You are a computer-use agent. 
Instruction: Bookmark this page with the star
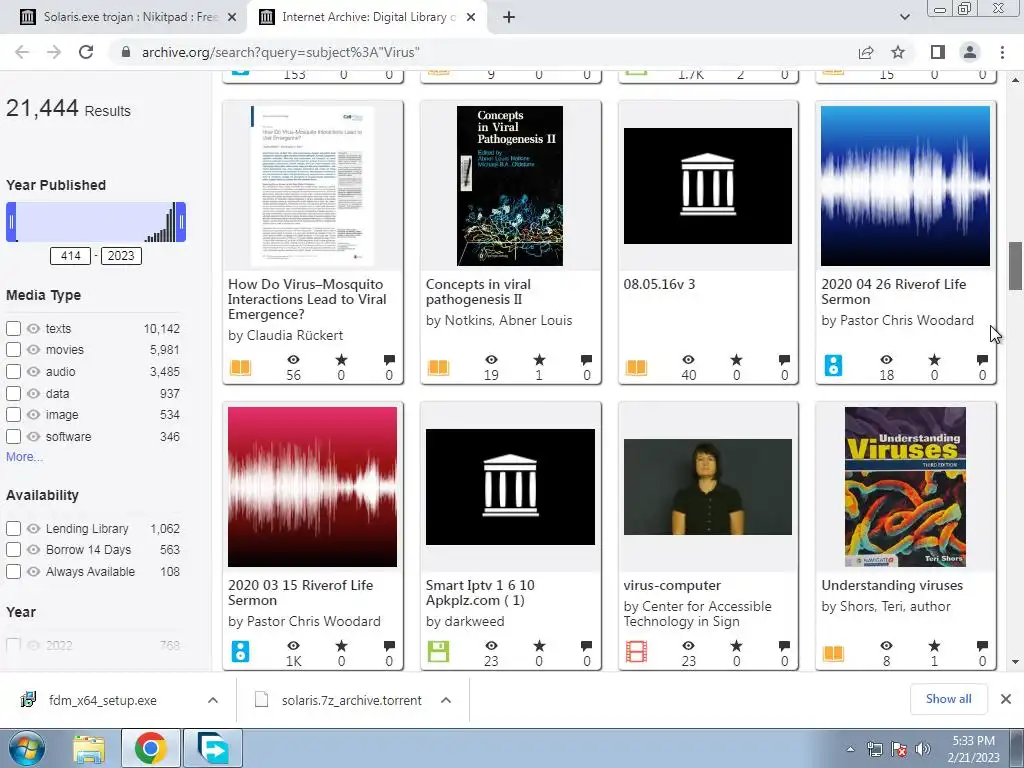898,52
